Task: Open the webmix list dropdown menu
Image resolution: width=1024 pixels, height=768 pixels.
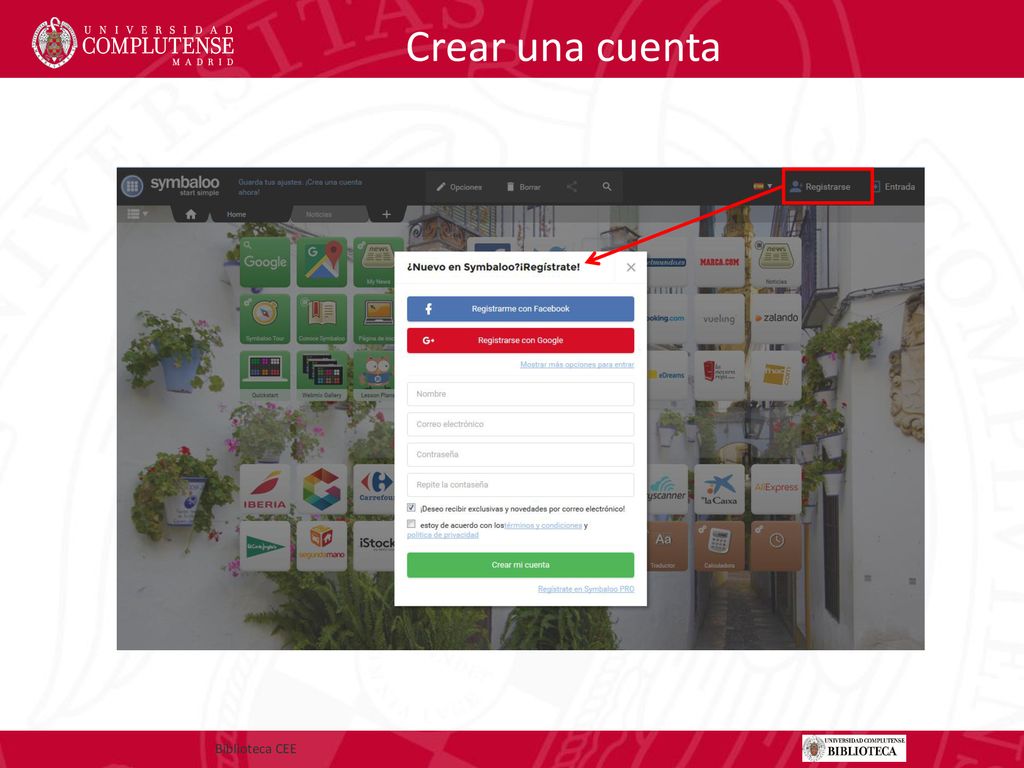Action: [x=137, y=214]
